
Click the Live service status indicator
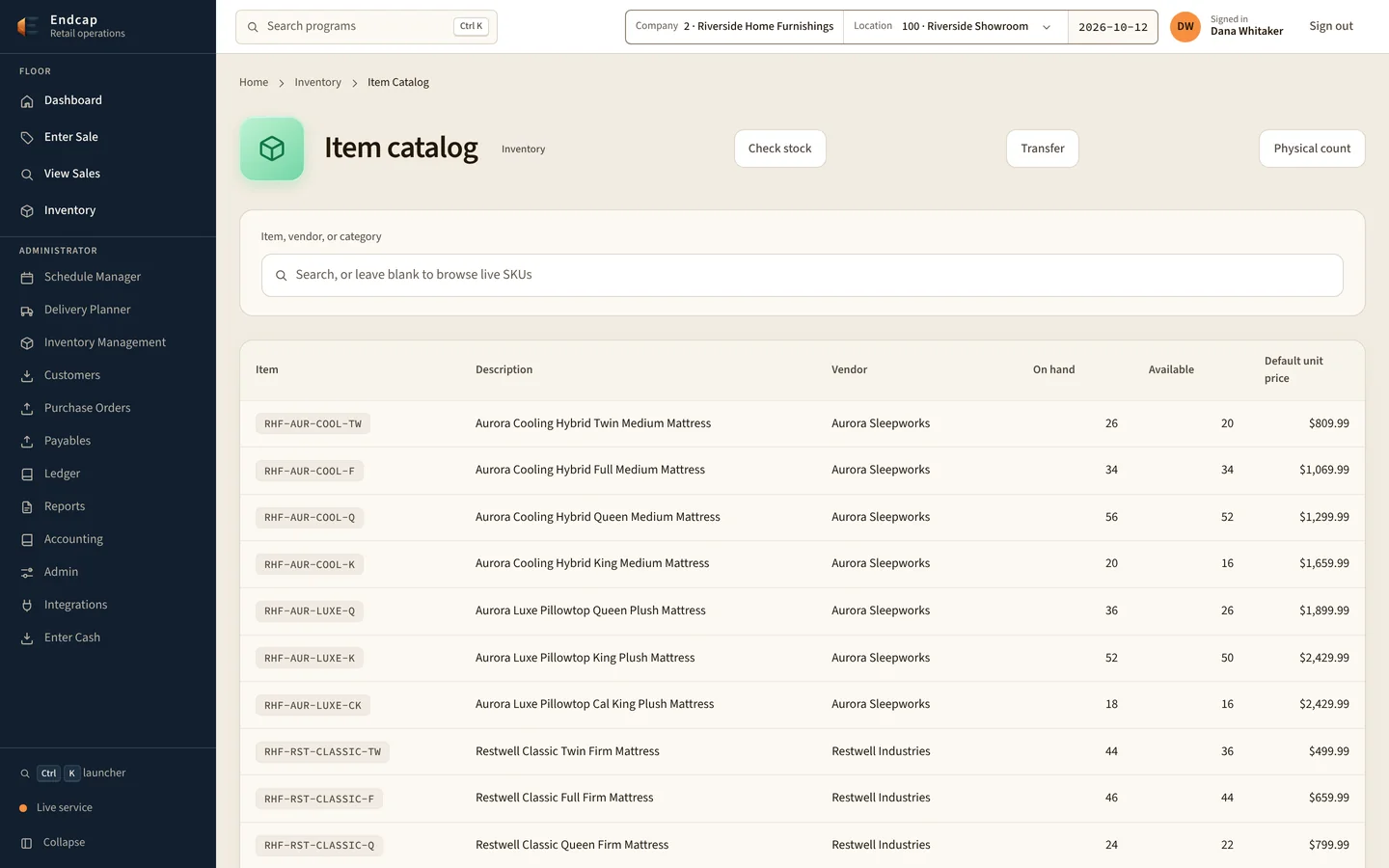(x=56, y=808)
